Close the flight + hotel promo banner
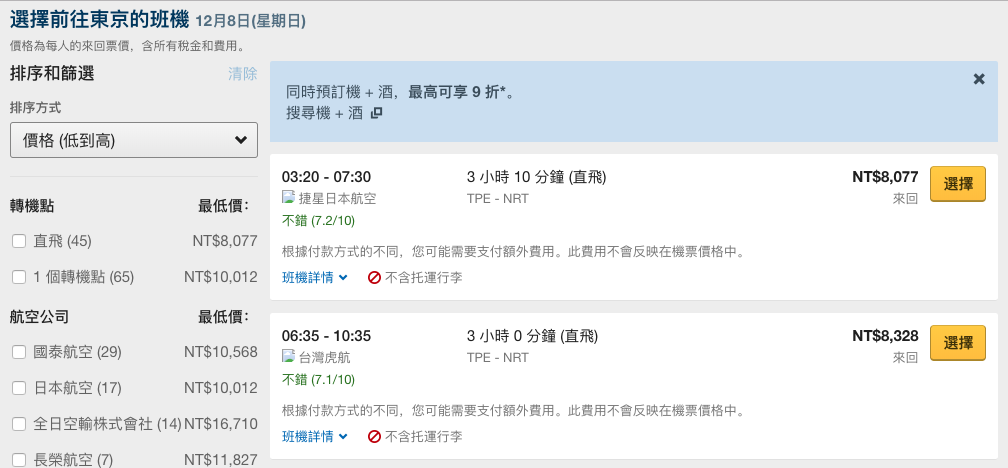The image size is (1008, 468). [x=978, y=79]
